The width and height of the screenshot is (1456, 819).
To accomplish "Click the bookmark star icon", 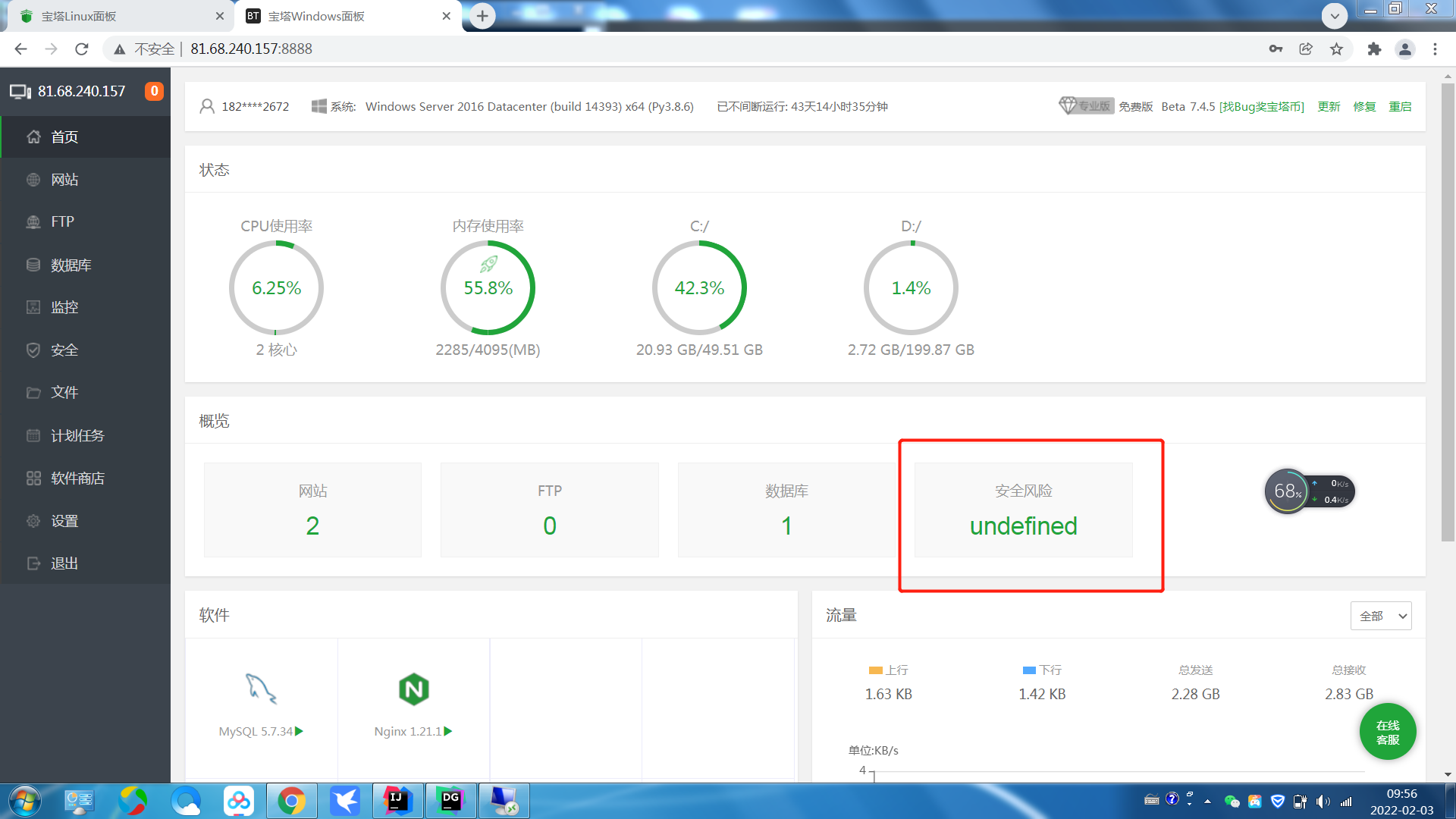I will point(1336,49).
